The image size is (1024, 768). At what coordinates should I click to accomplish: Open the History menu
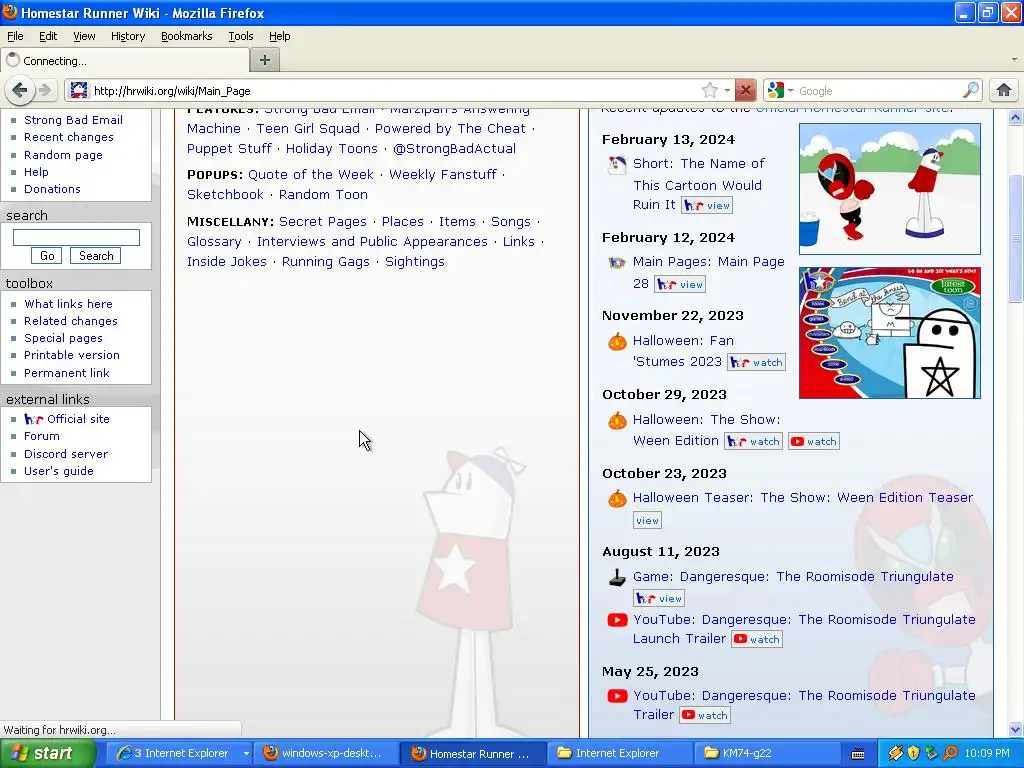[x=128, y=36]
